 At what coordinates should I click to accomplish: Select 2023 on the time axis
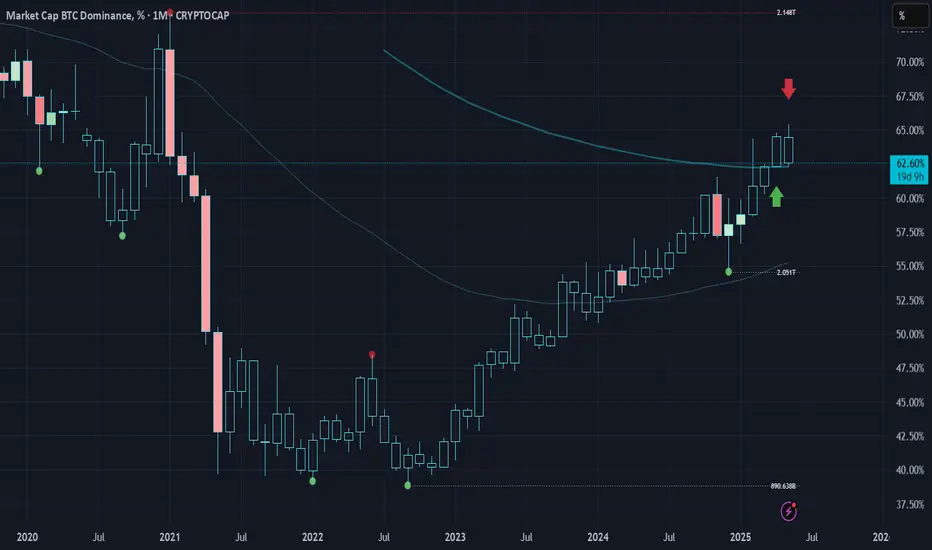click(x=455, y=537)
